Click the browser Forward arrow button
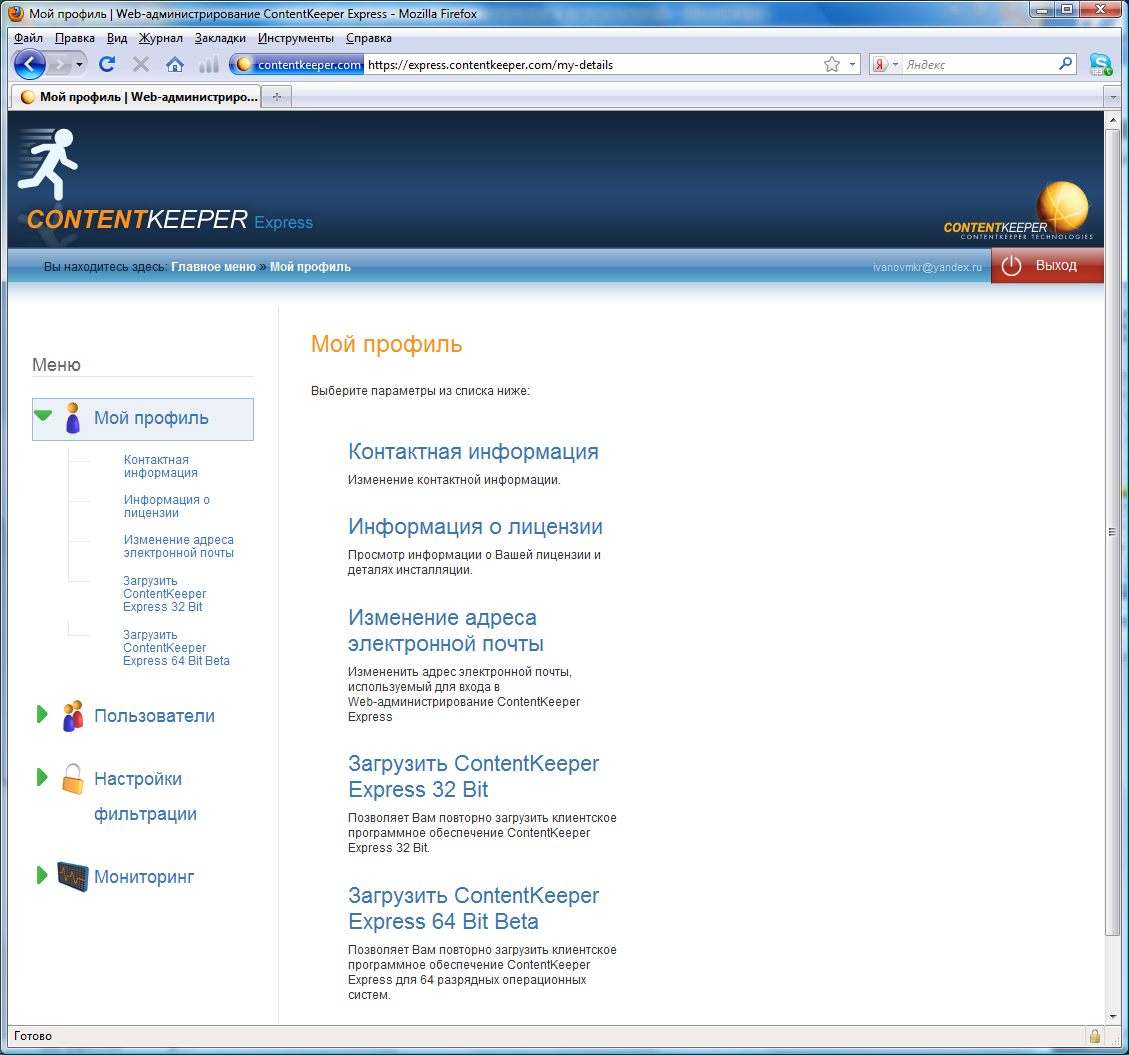 point(59,65)
